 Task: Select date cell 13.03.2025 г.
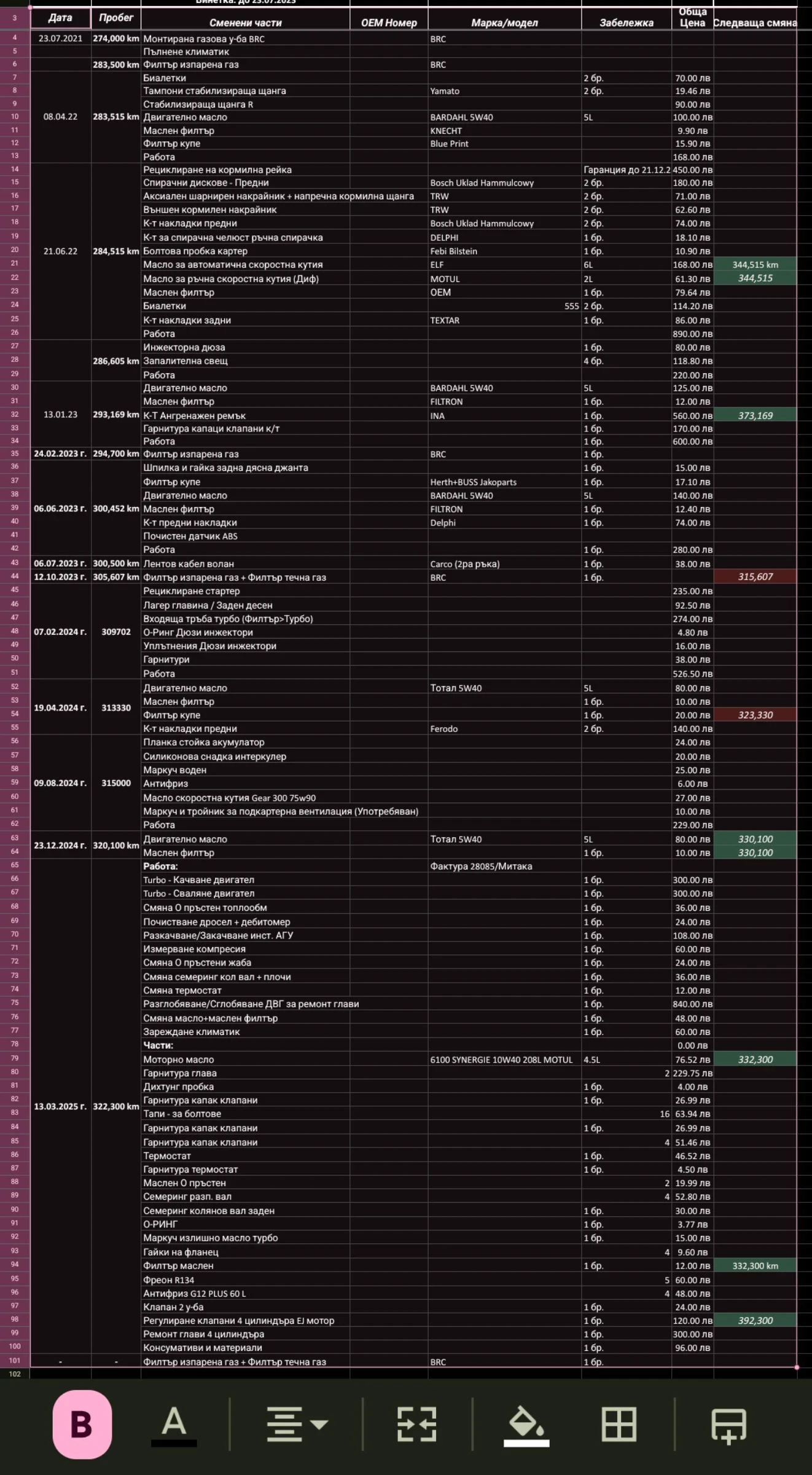pyautogui.click(x=60, y=1106)
